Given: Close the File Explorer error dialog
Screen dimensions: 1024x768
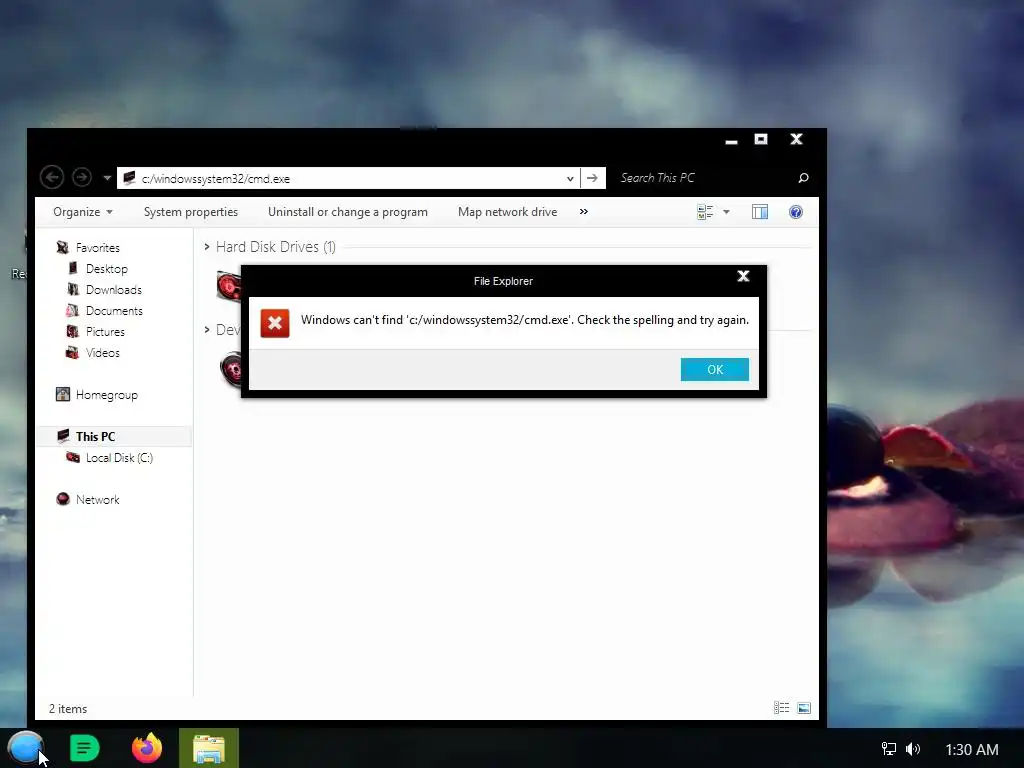Looking at the screenshot, I should [743, 276].
